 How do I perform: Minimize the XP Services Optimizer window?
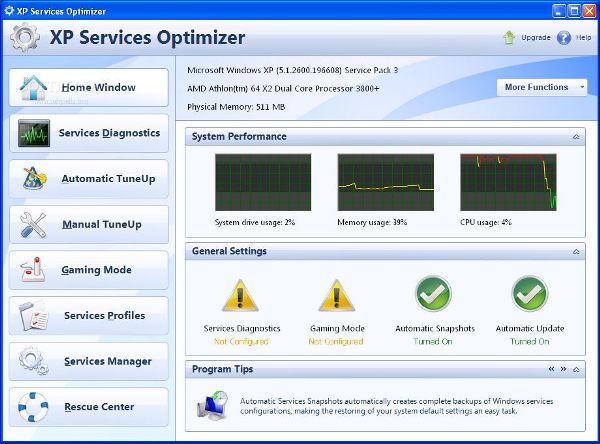(559, 11)
